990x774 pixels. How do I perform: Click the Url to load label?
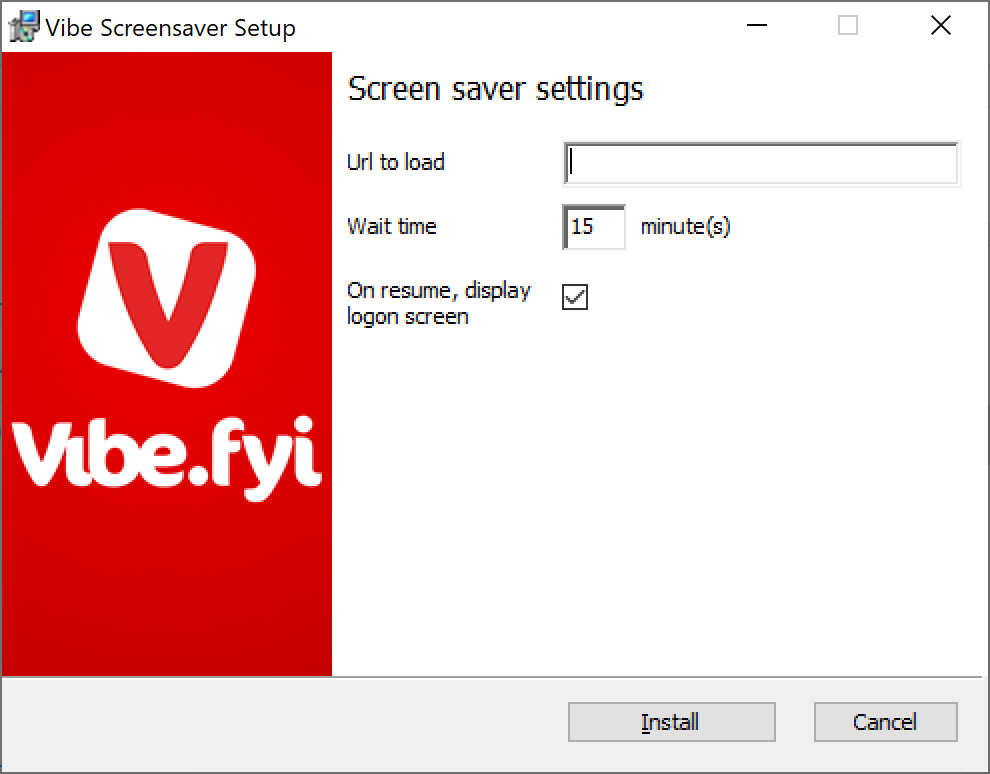coord(396,162)
